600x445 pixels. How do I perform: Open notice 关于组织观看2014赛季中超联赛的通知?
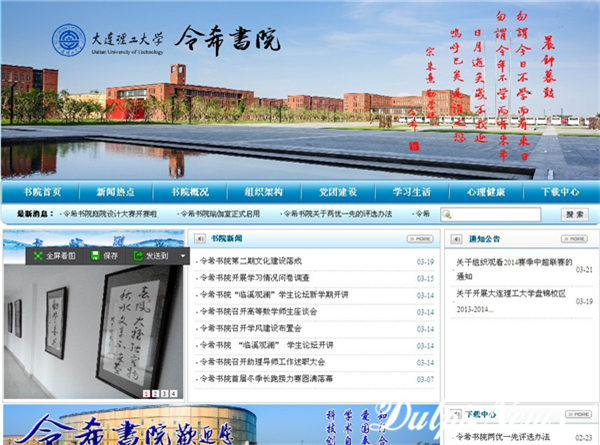click(514, 269)
